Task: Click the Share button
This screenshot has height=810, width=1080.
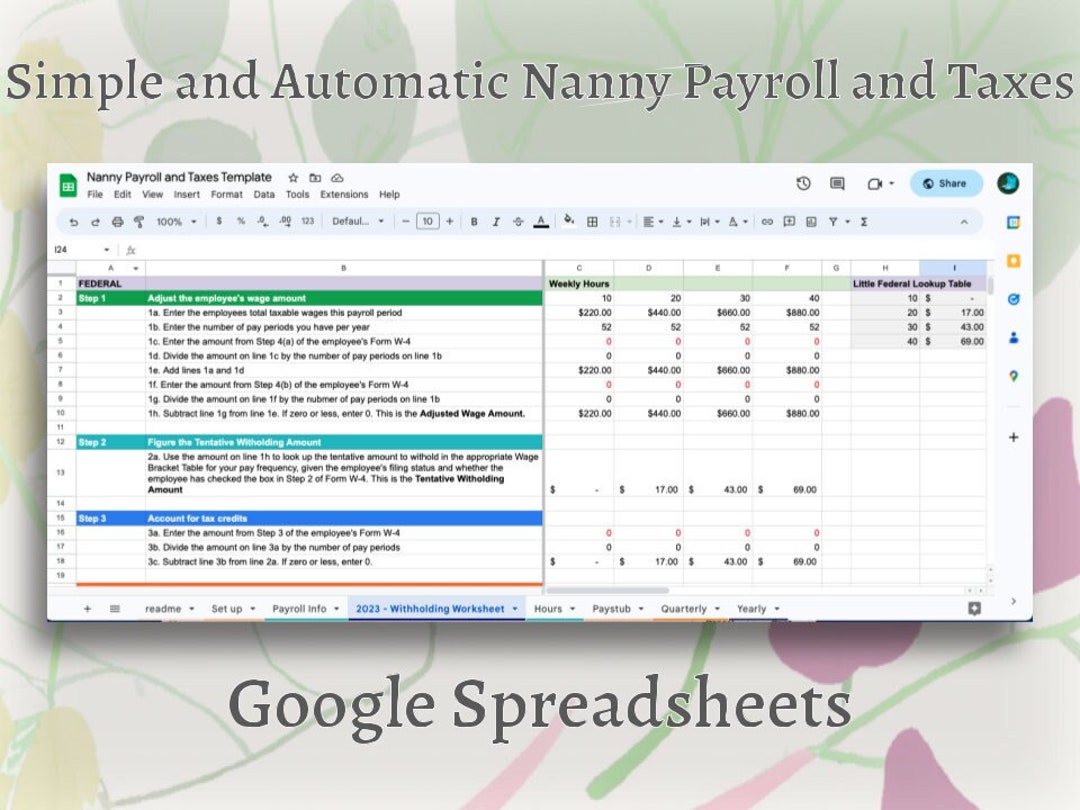Action: point(945,184)
